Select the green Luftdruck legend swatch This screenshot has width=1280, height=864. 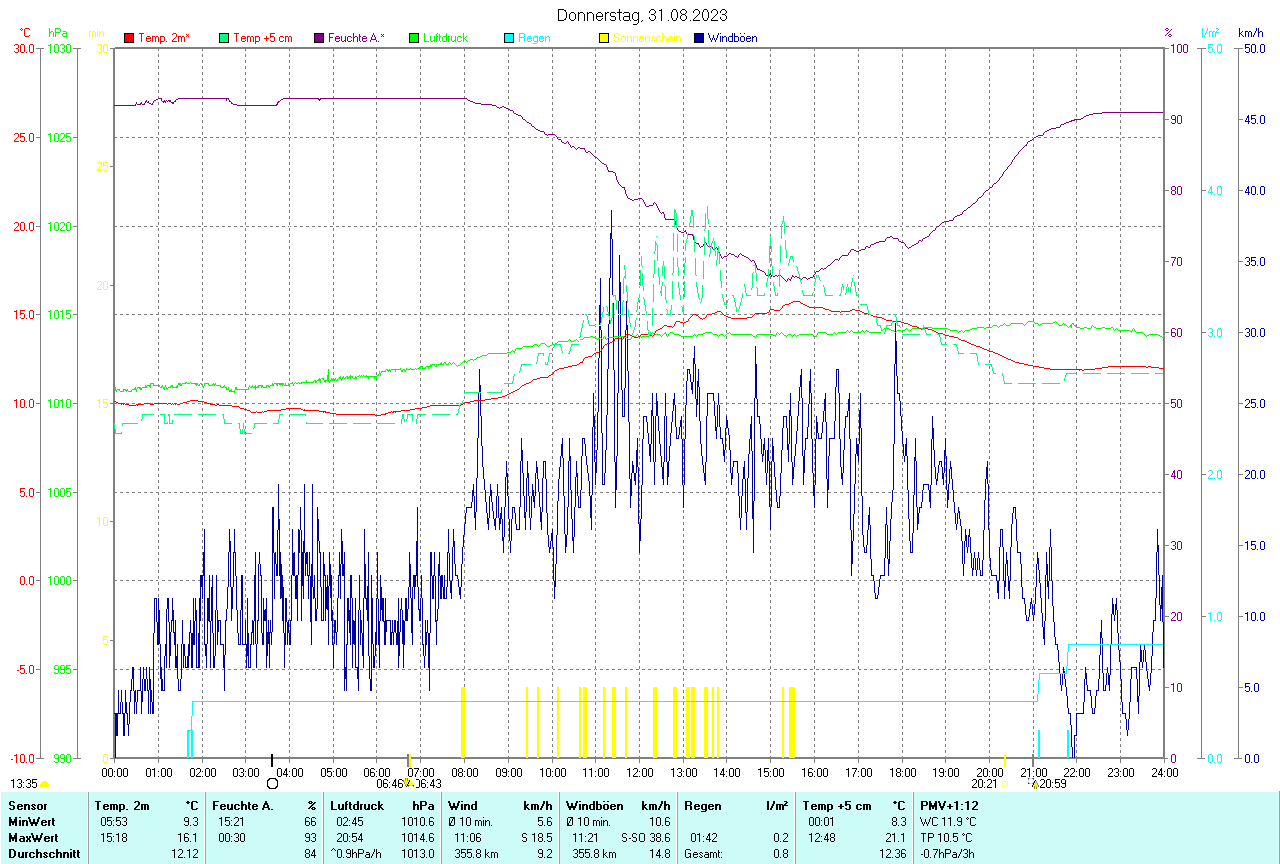tap(414, 38)
